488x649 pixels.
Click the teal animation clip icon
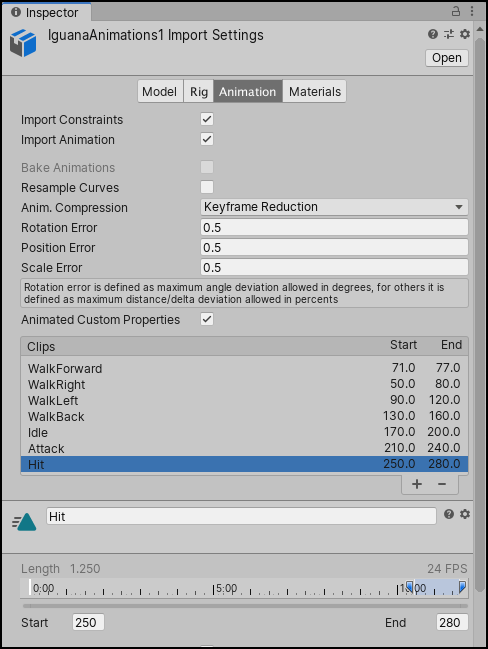coord(24,522)
